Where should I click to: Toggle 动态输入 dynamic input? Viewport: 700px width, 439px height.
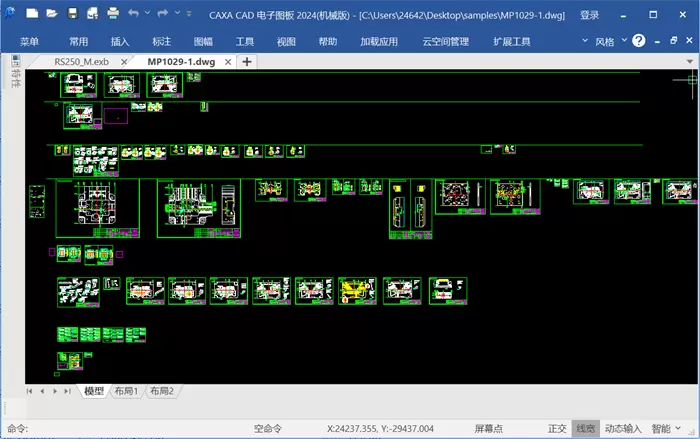click(x=623, y=428)
